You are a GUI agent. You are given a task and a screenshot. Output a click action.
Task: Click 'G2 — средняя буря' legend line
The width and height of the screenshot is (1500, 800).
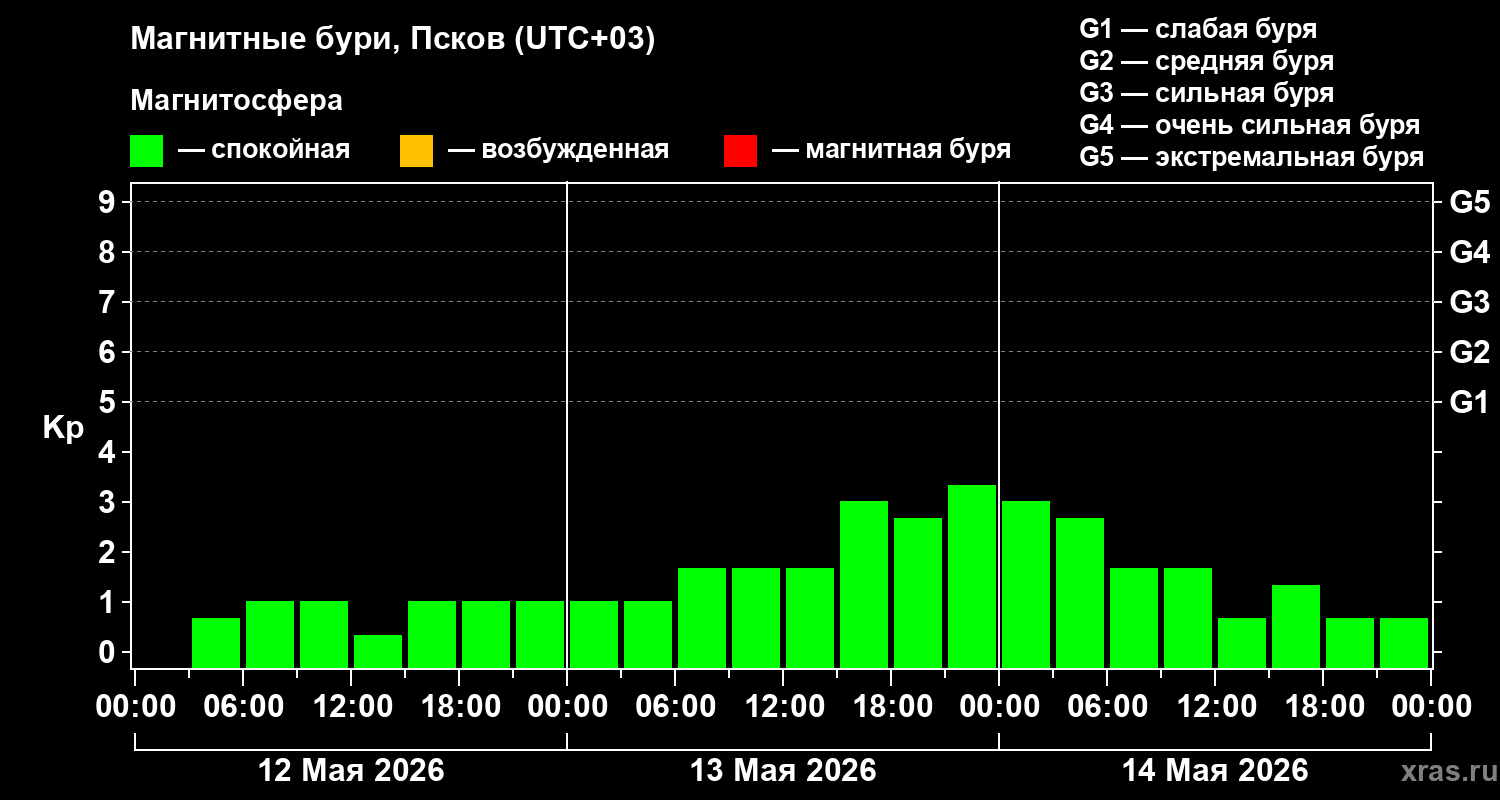(1206, 61)
